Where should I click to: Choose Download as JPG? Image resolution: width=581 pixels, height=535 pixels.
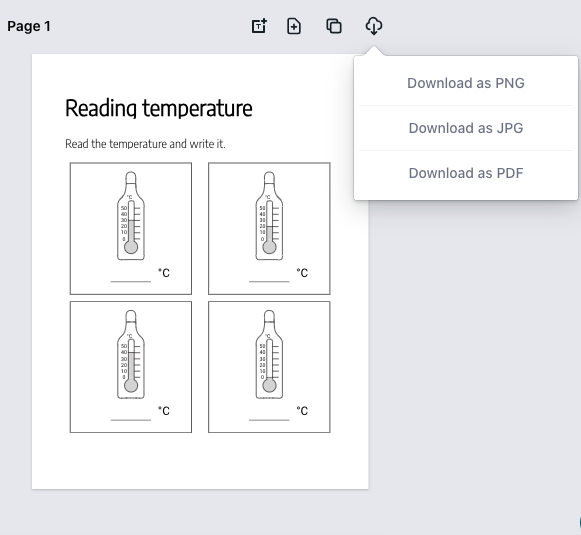click(466, 128)
